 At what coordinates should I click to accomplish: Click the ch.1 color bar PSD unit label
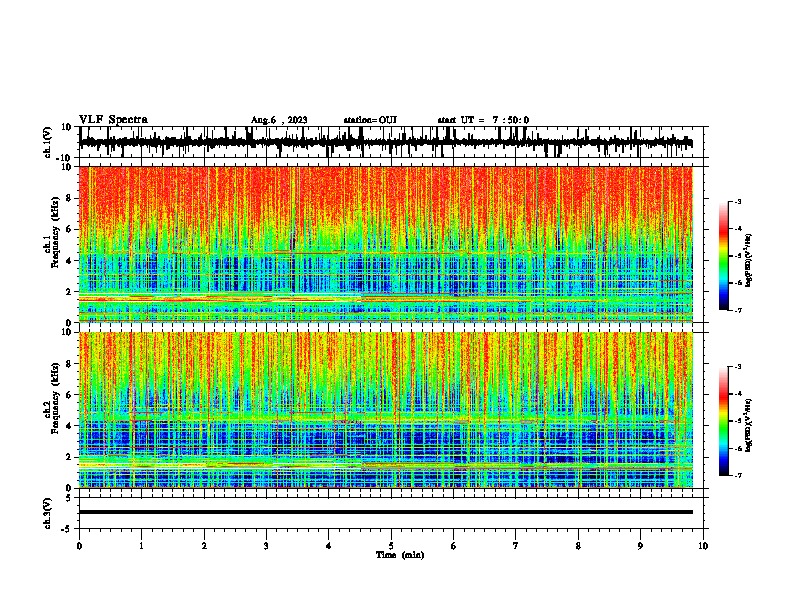748,261
